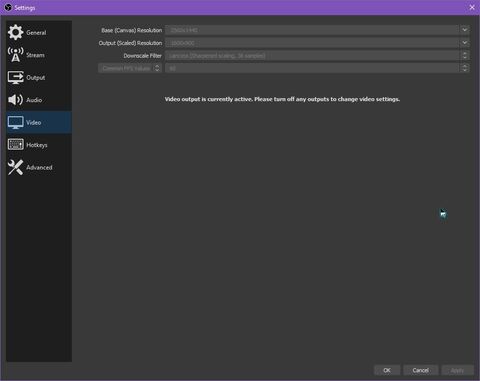The width and height of the screenshot is (480, 381).
Task: Open the FPS value dropdown arrow
Action: tap(465, 68)
